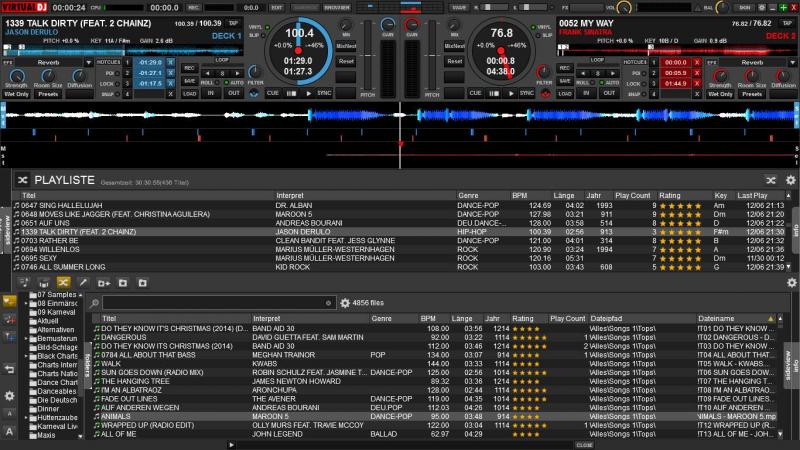Toggle SLIP mode on deck 2
This screenshot has width=800, height=450.
[x=538, y=35]
